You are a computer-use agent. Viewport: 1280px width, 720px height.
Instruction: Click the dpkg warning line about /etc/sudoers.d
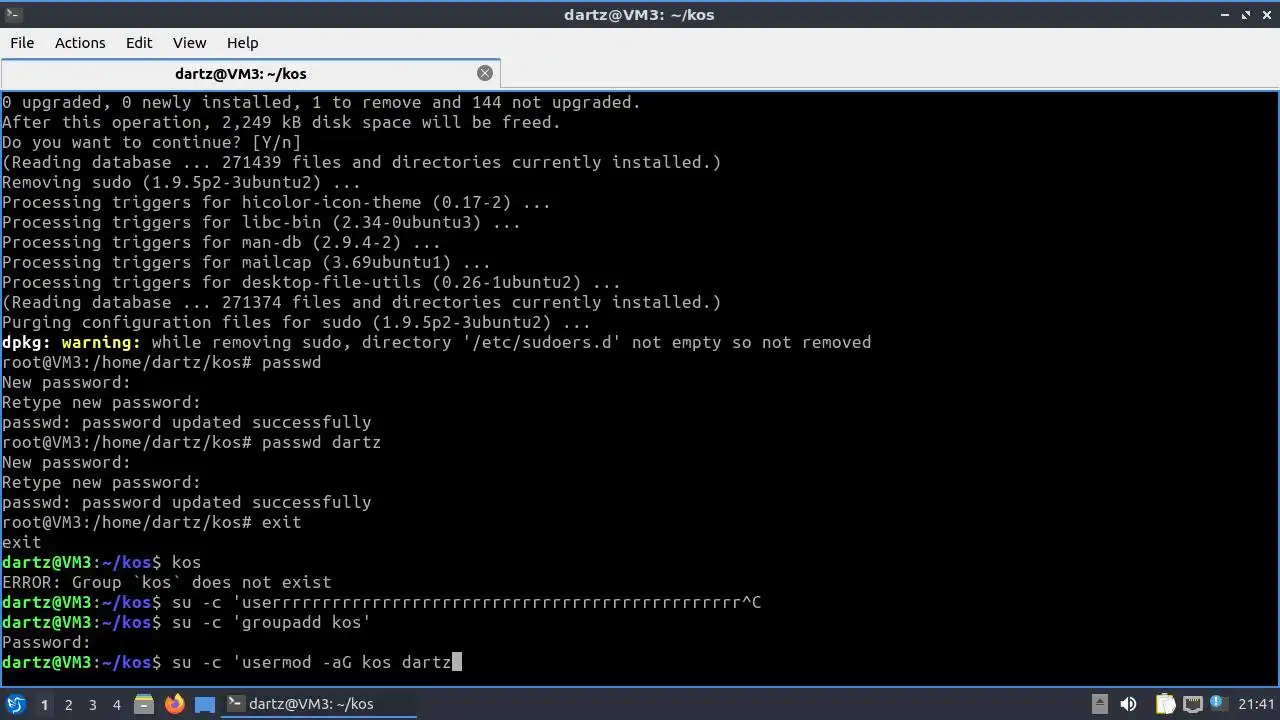[436, 342]
